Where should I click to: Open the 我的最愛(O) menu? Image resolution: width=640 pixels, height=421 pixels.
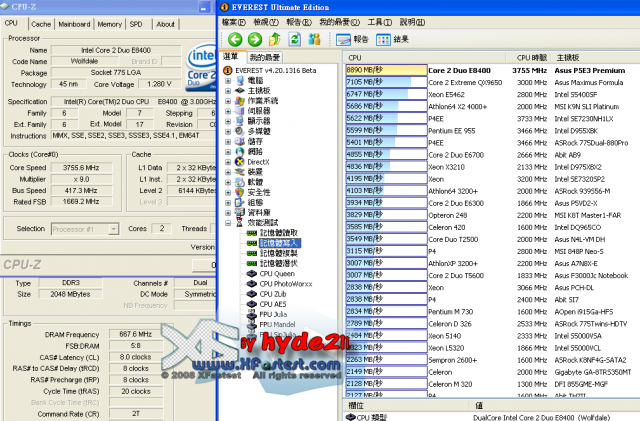pos(339,22)
